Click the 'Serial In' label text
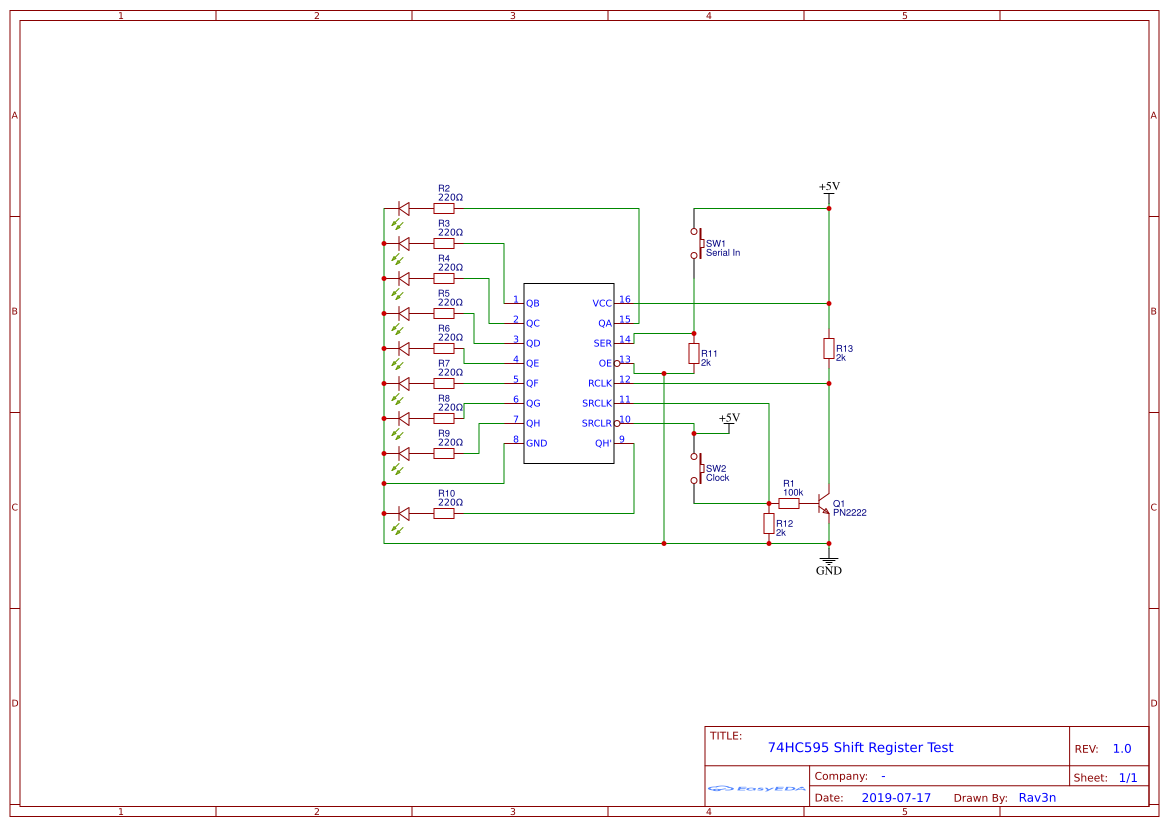This screenshot has width=1169, height=827. pos(722,253)
